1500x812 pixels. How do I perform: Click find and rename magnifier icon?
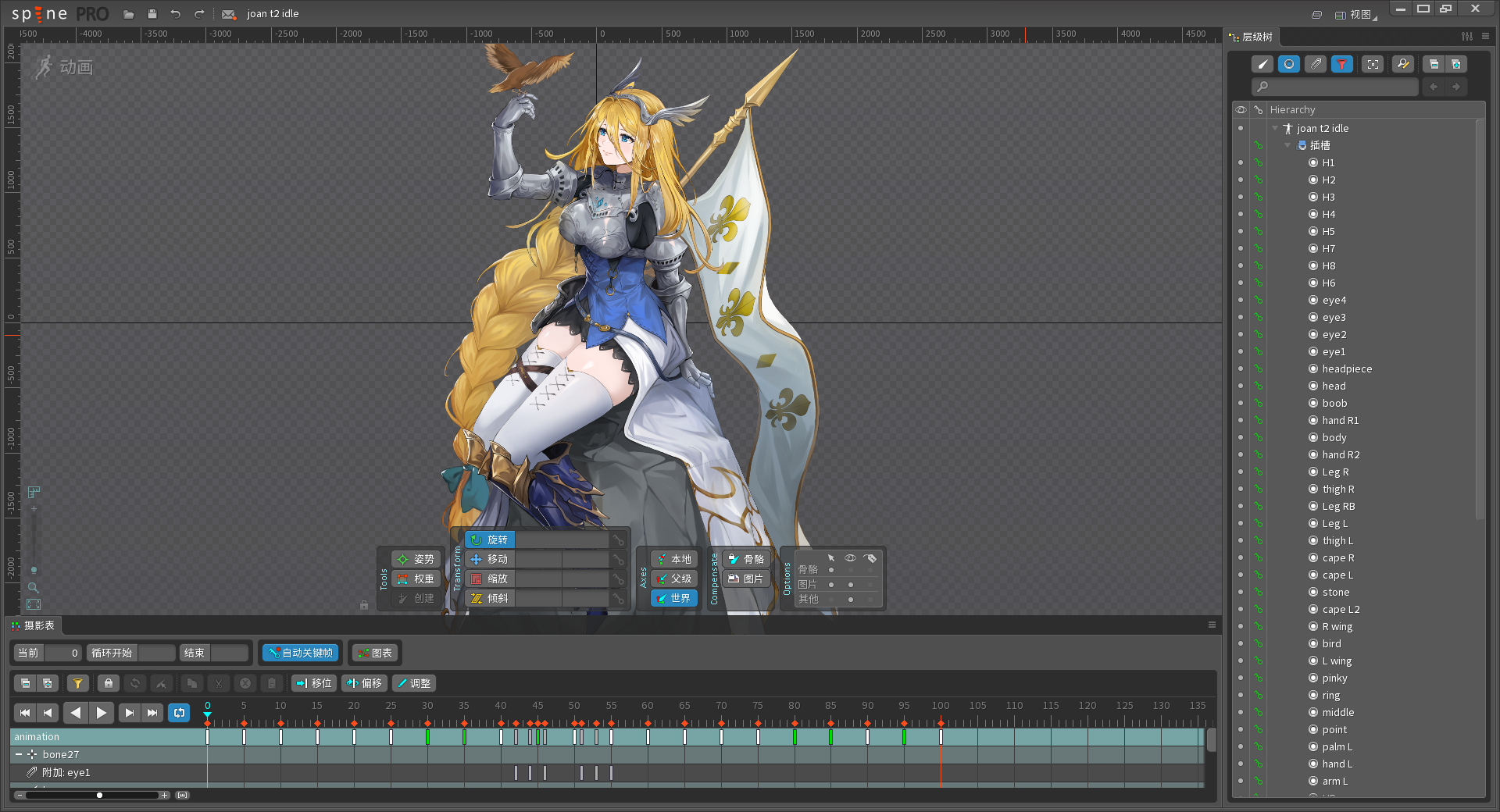[x=1403, y=64]
